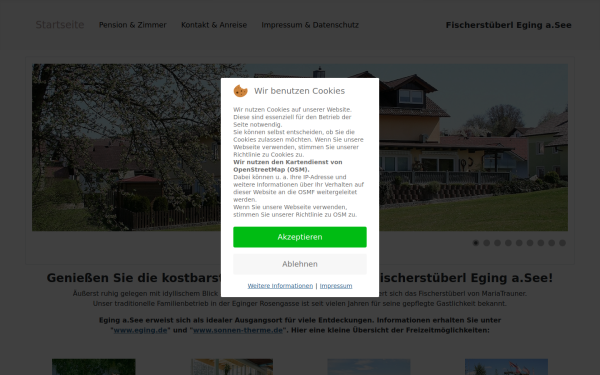600x375 pixels.
Task: Visit the www.eging.de link
Action: click(x=140, y=330)
